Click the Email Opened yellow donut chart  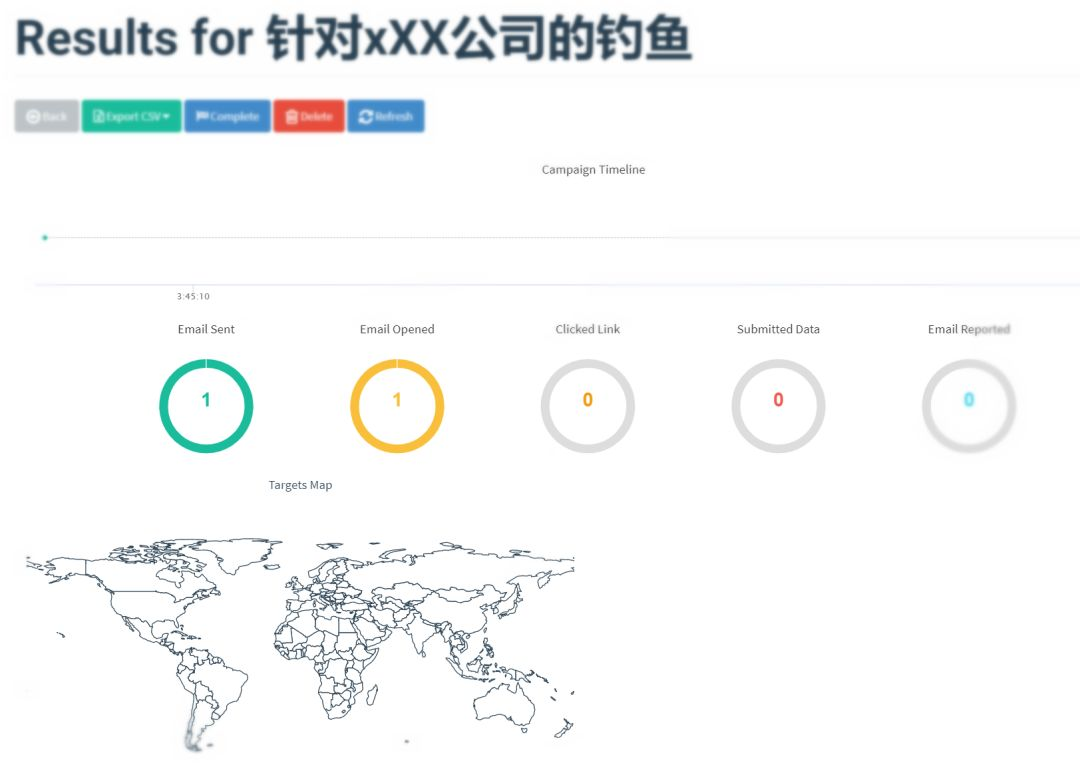pyautogui.click(x=397, y=406)
